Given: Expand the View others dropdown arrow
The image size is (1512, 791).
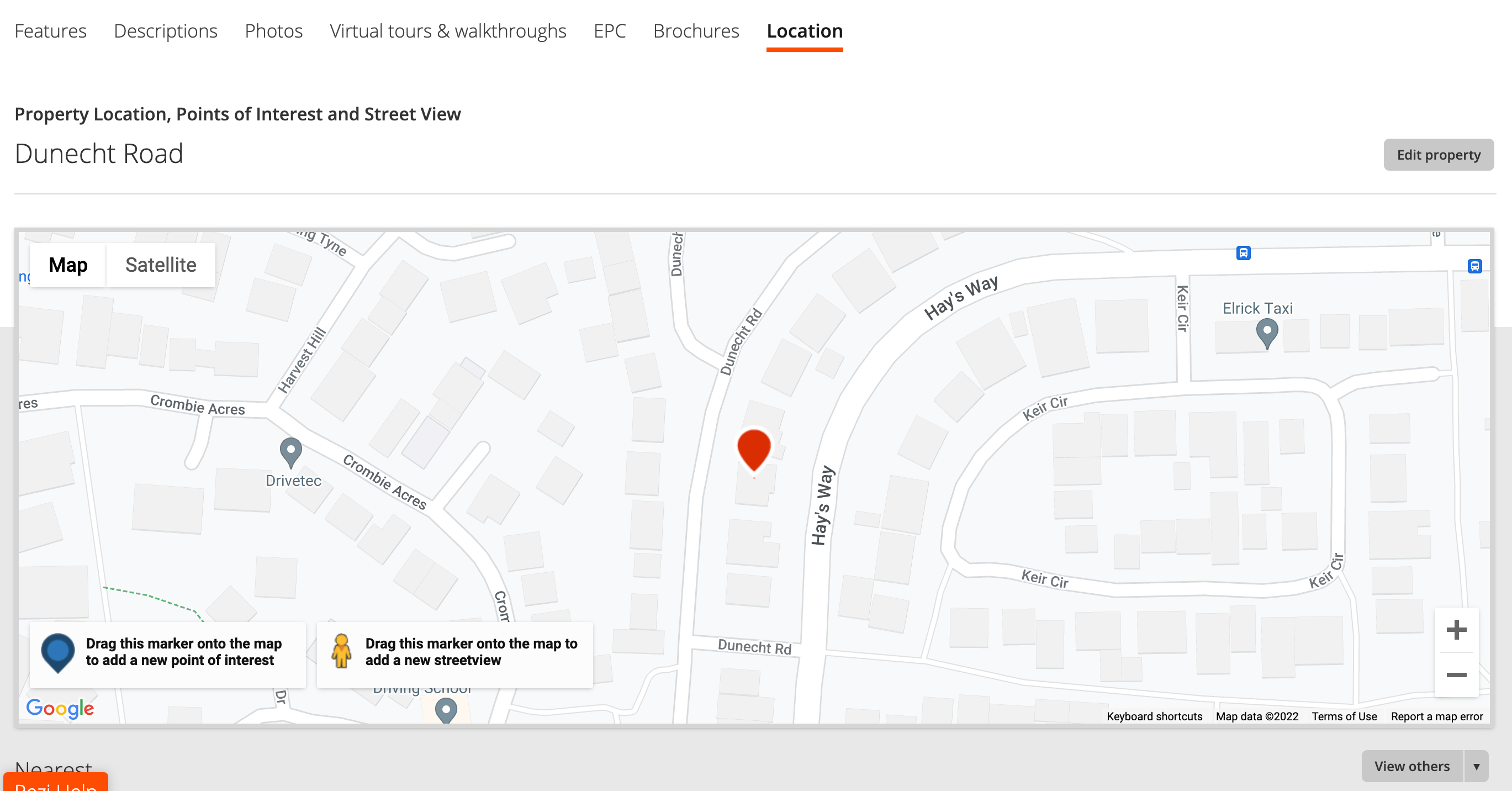Looking at the screenshot, I should pos(1476,766).
